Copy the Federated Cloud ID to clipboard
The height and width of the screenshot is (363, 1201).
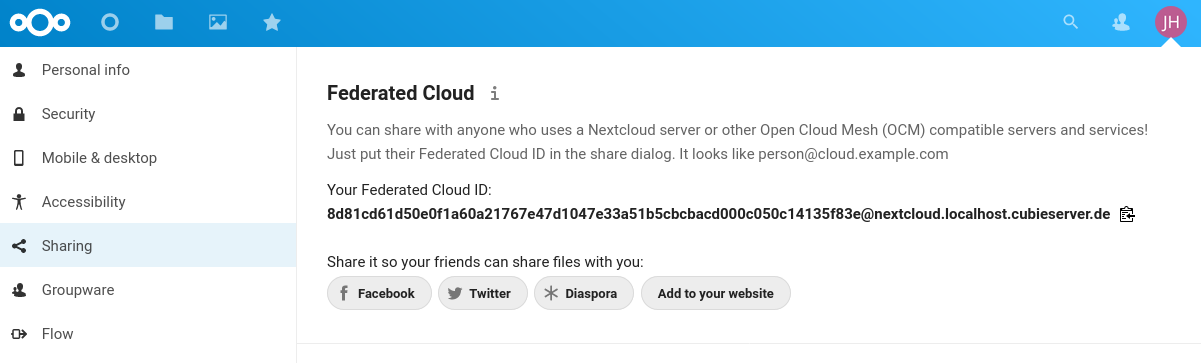click(1127, 213)
